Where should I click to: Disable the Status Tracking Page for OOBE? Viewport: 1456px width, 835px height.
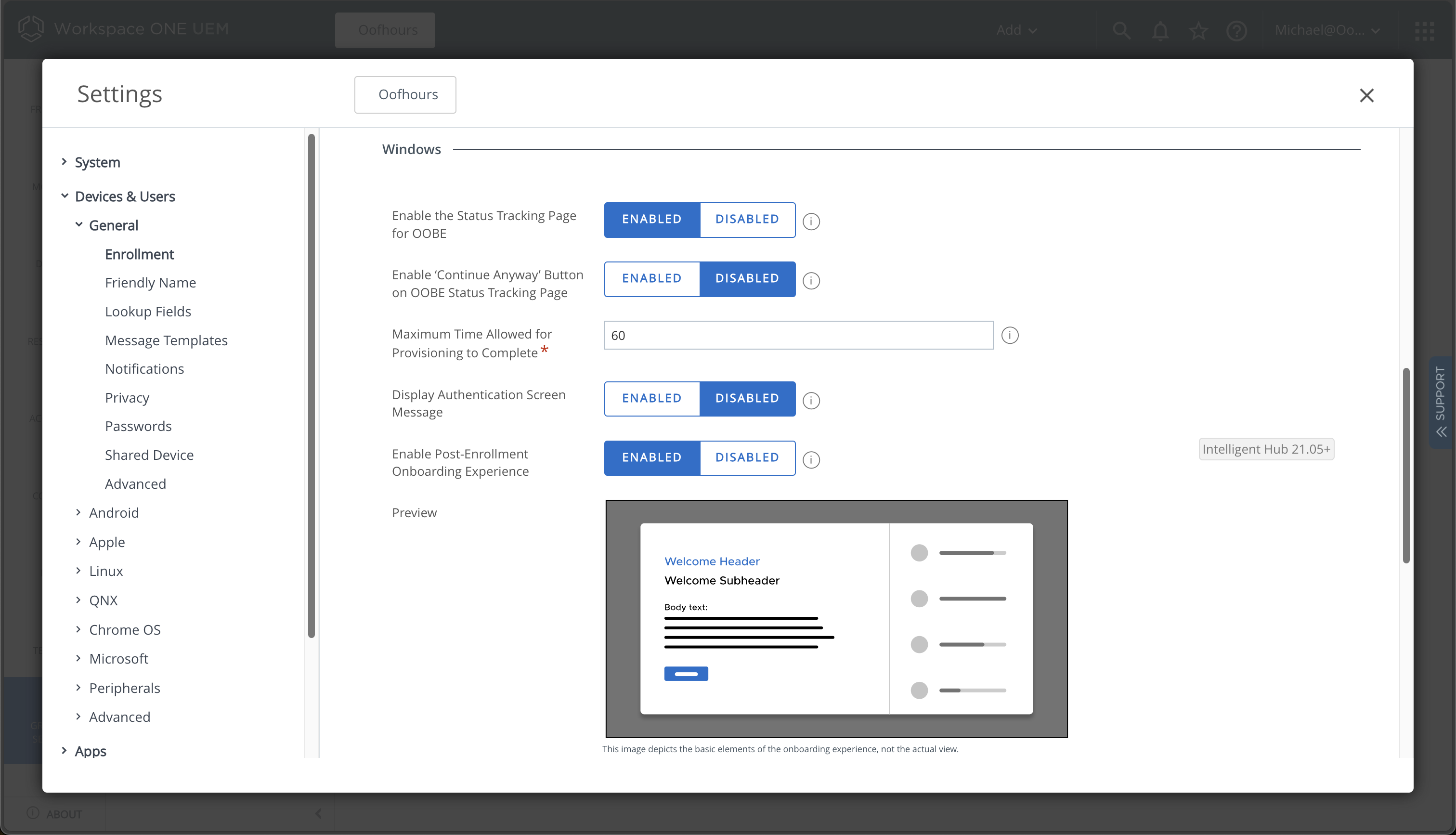coord(746,220)
